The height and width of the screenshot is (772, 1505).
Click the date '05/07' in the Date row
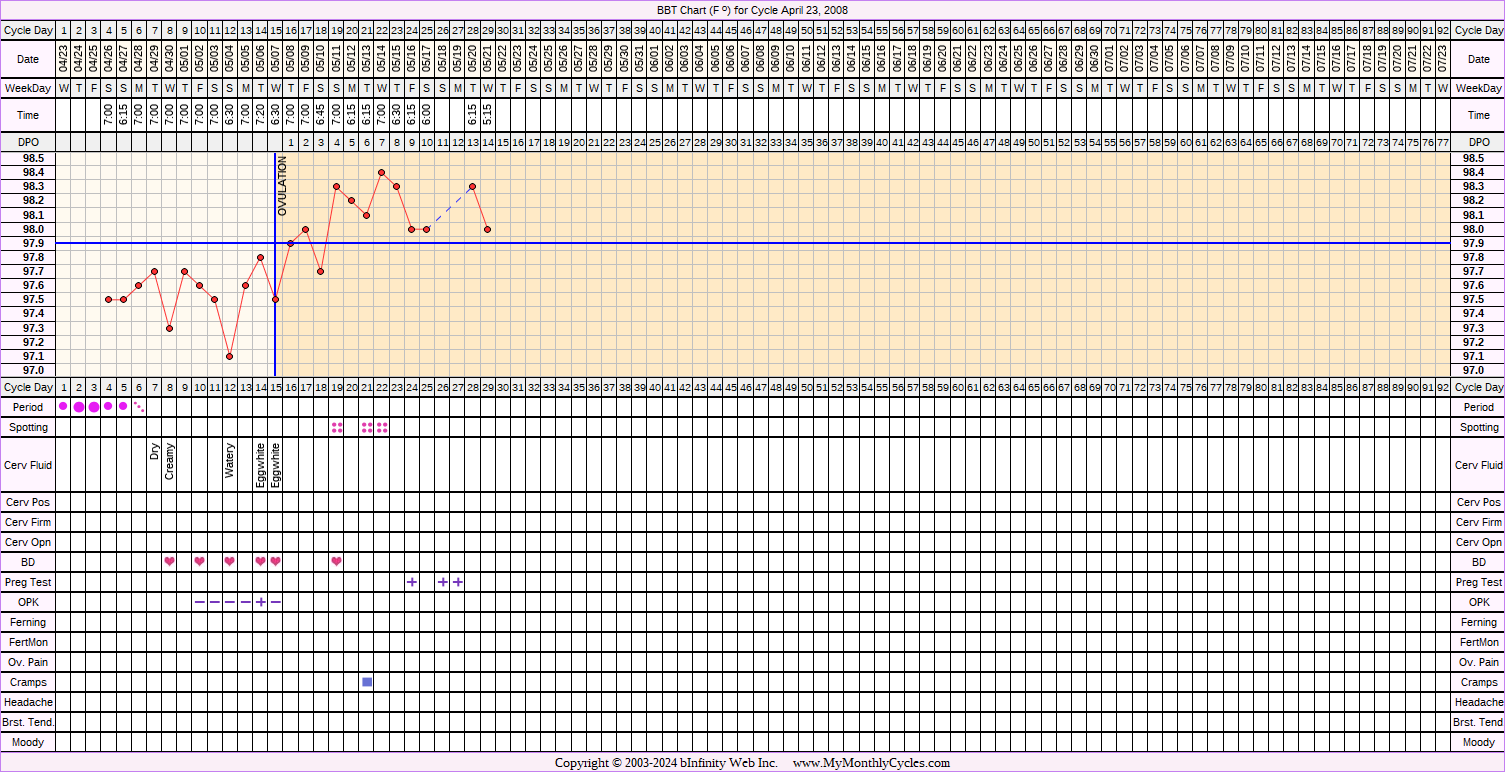point(275,59)
